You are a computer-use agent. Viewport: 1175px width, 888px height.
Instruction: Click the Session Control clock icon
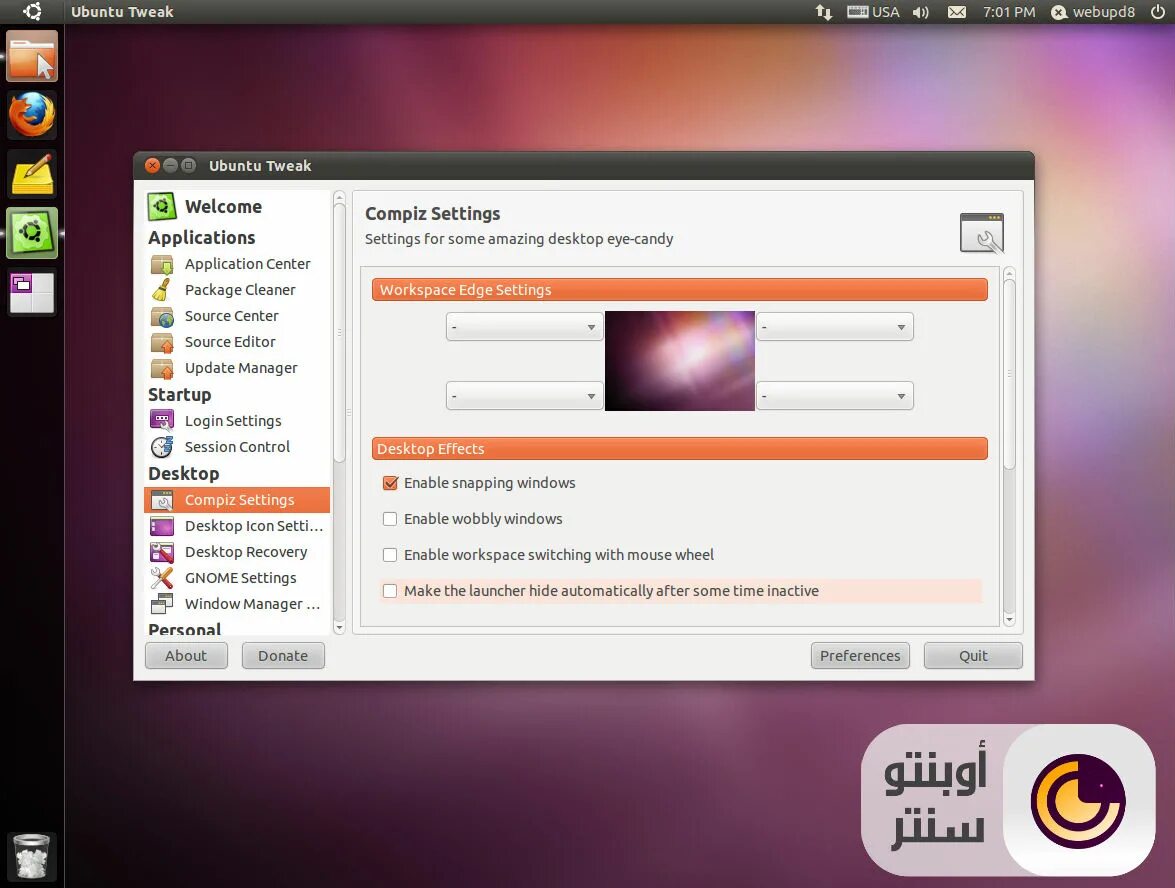(162, 447)
